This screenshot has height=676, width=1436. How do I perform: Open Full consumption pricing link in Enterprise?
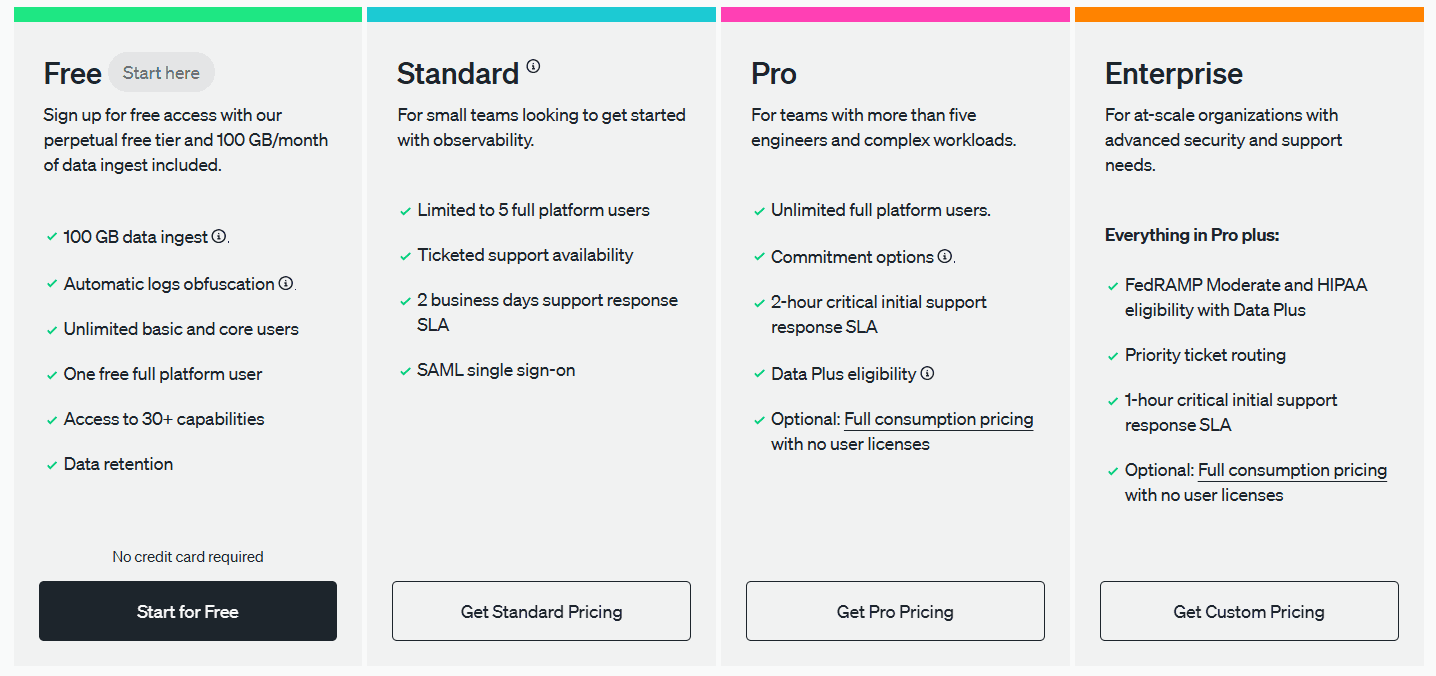click(x=1293, y=471)
